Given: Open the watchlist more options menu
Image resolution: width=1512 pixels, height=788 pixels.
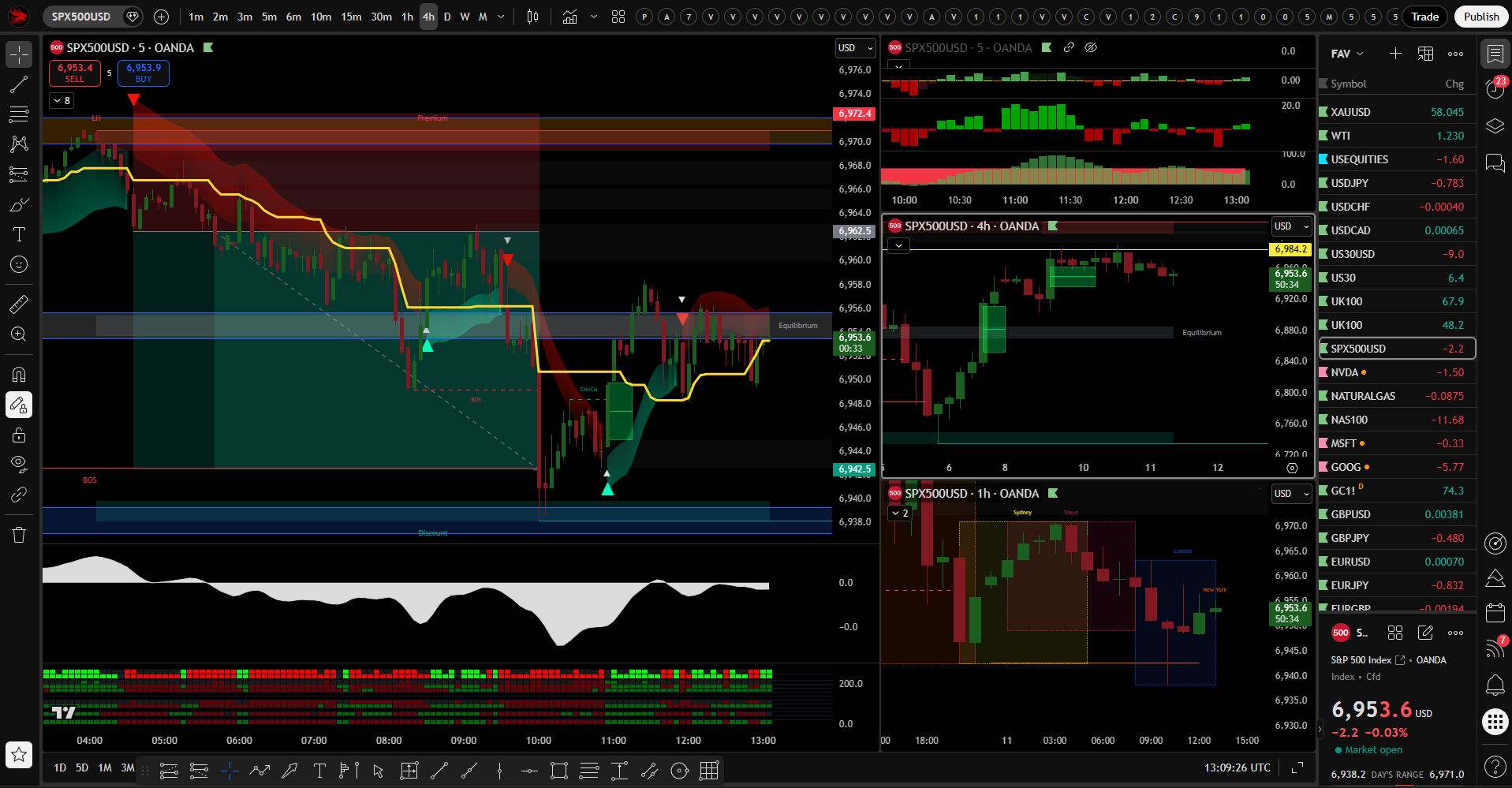Looking at the screenshot, I should tap(1455, 54).
